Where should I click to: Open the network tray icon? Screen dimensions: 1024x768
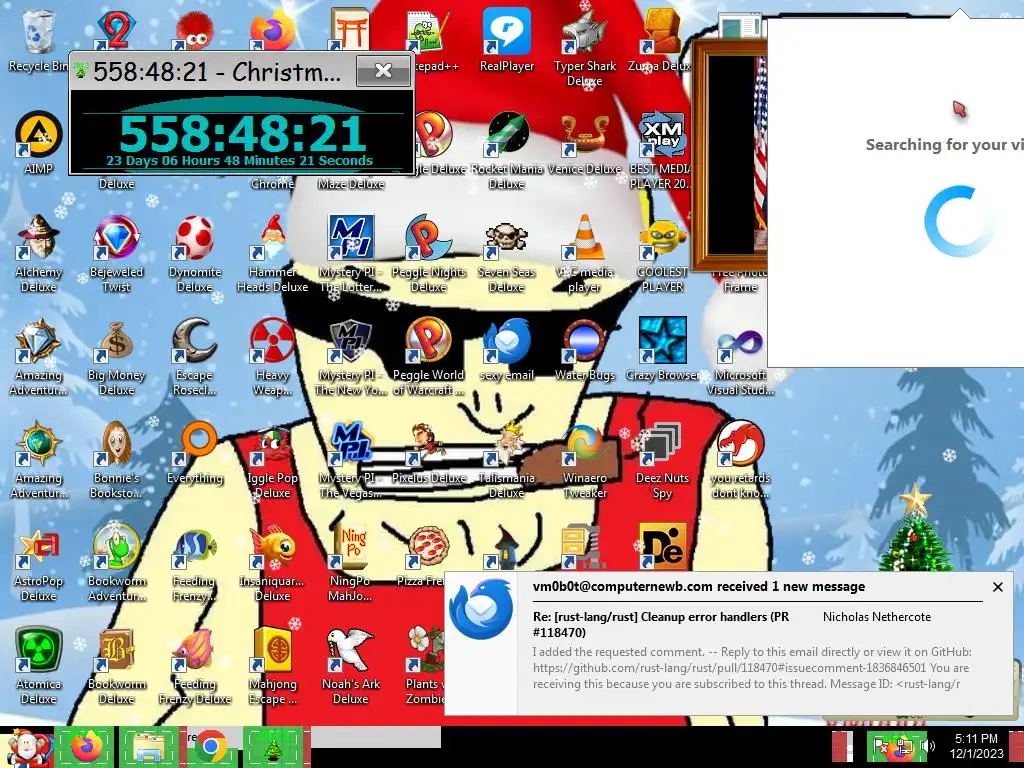tap(904, 746)
